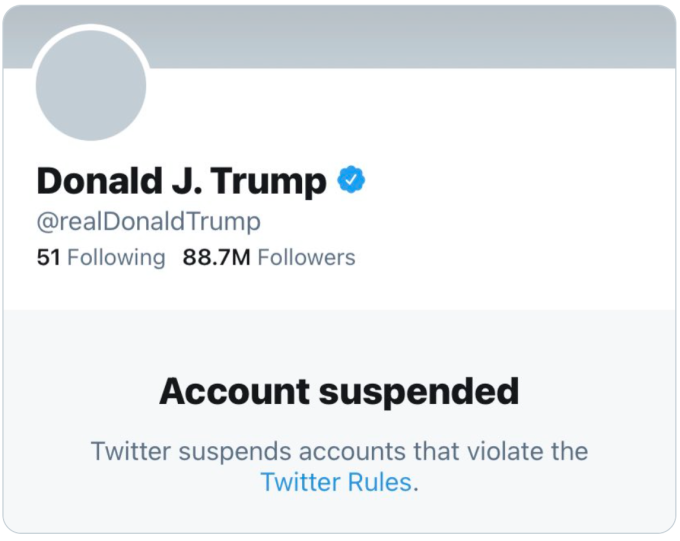This screenshot has width=680, height=541.
Task: Open the 88.7M Followers list
Action: pyautogui.click(x=268, y=257)
